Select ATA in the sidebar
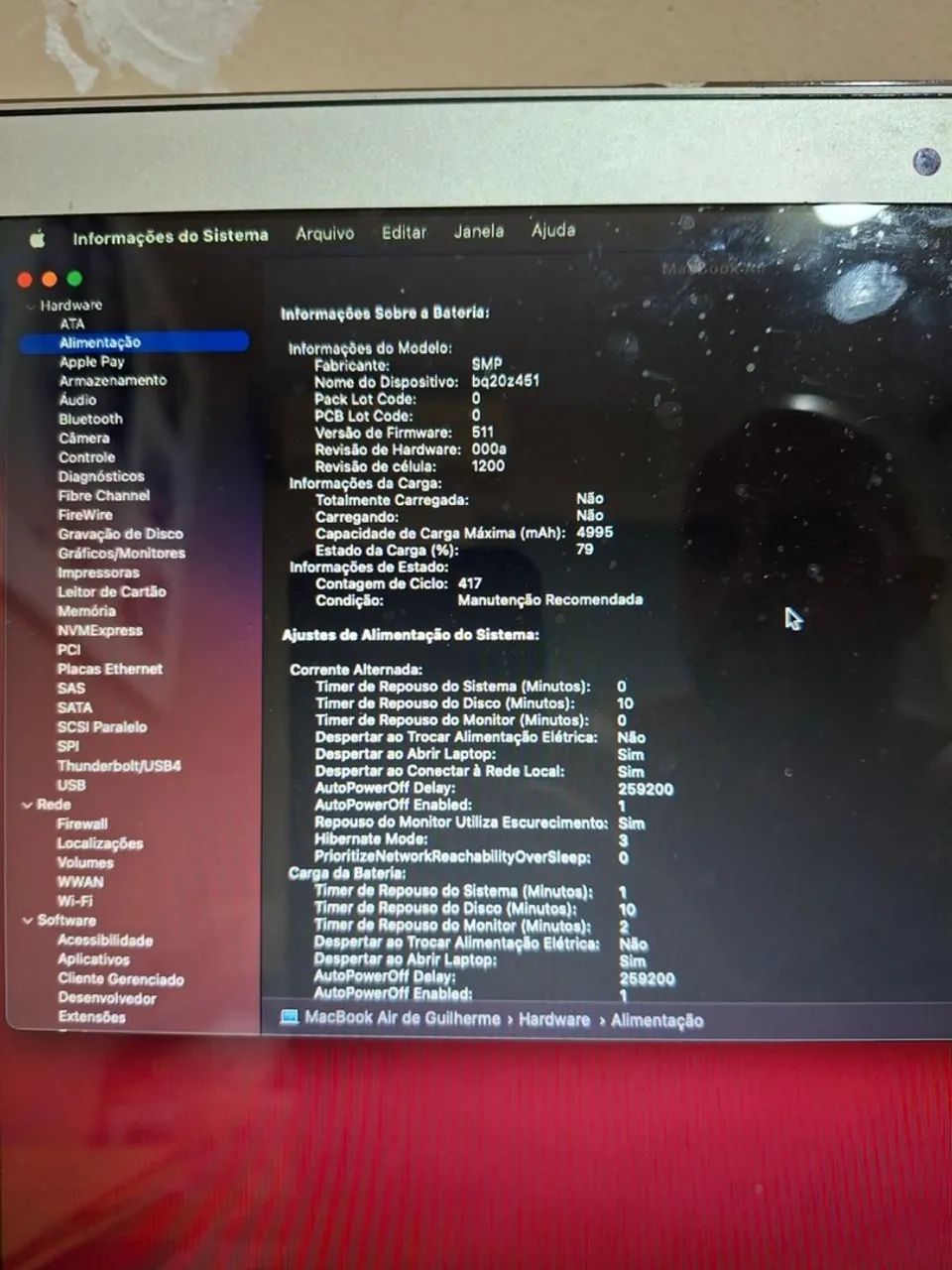952x1270 pixels. coord(72,323)
